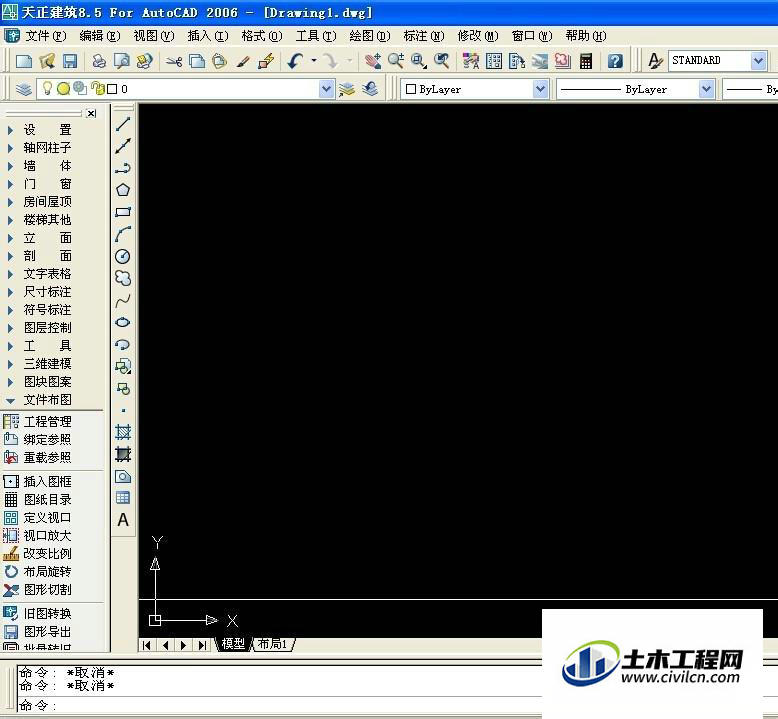Open the 标注(N) menu
Viewport: 778px width, 719px height.
[424, 36]
